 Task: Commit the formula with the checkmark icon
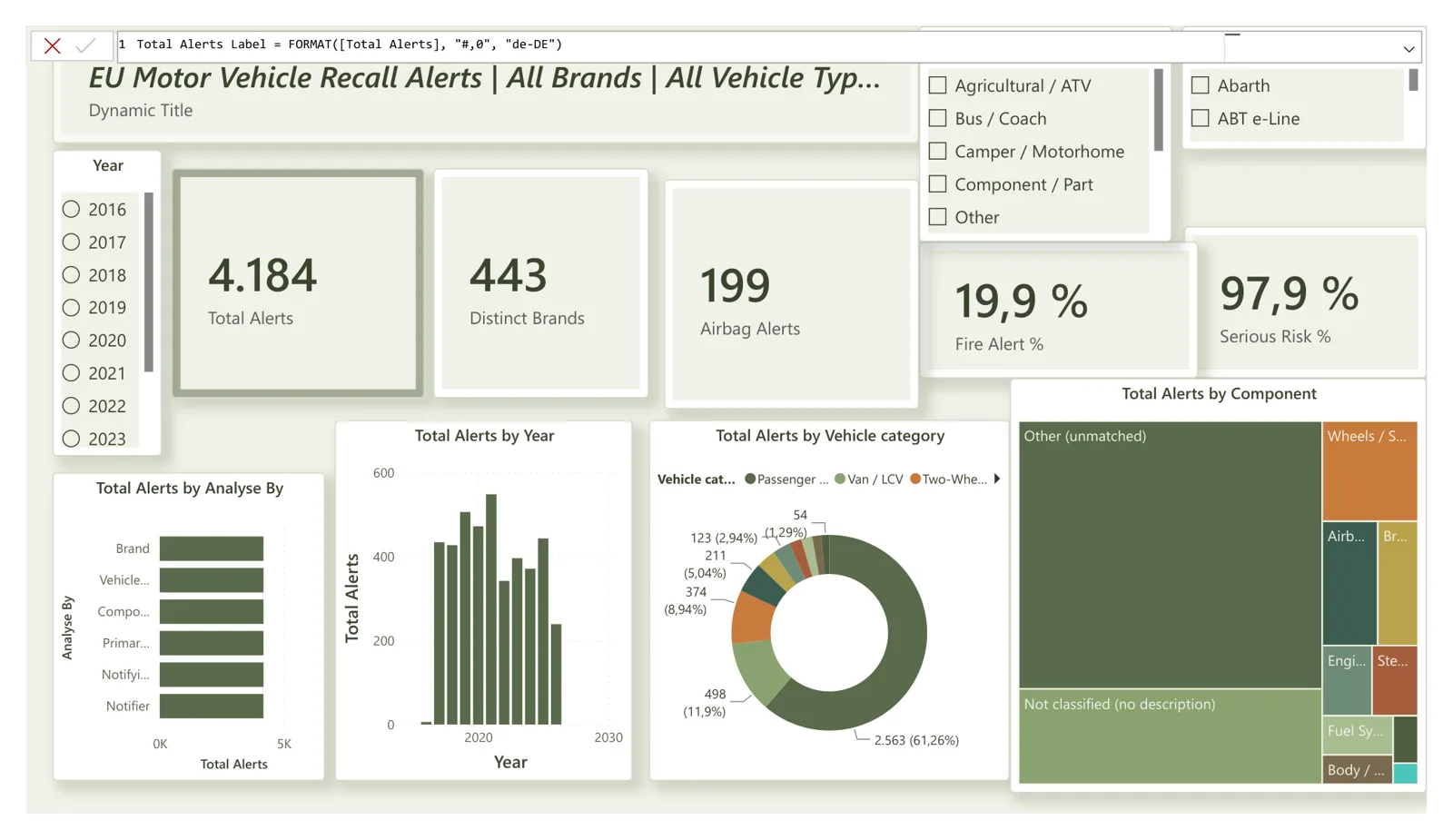[85, 45]
